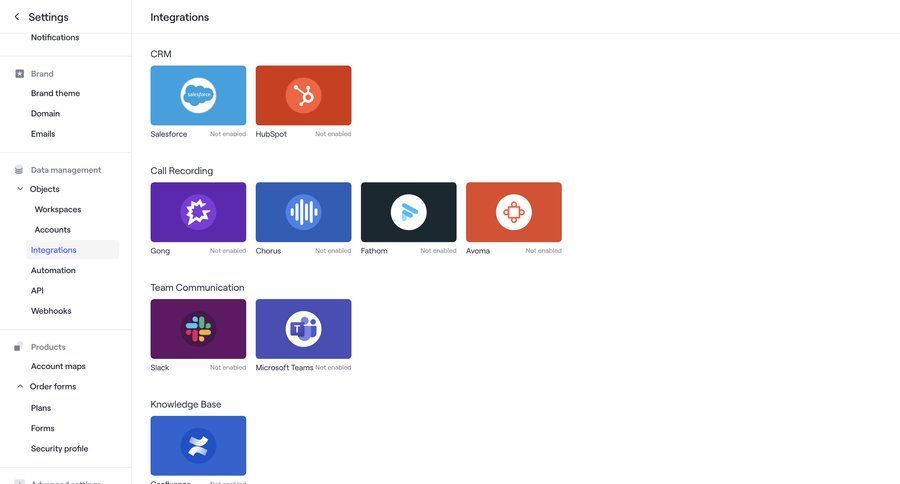Click the Microsoft Teams name label

(284, 367)
